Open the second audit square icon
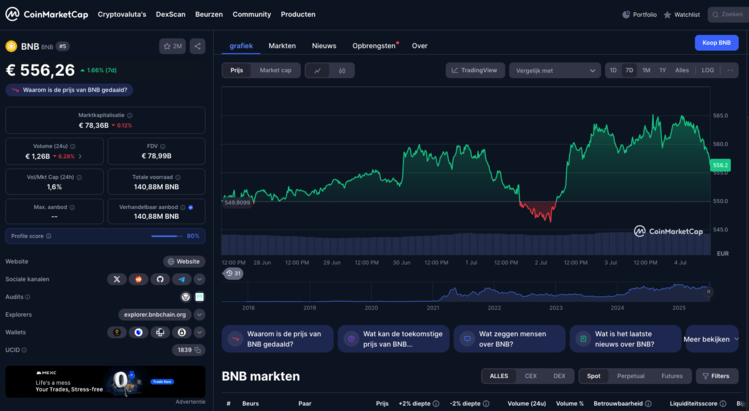This screenshot has width=749, height=411. click(x=200, y=297)
